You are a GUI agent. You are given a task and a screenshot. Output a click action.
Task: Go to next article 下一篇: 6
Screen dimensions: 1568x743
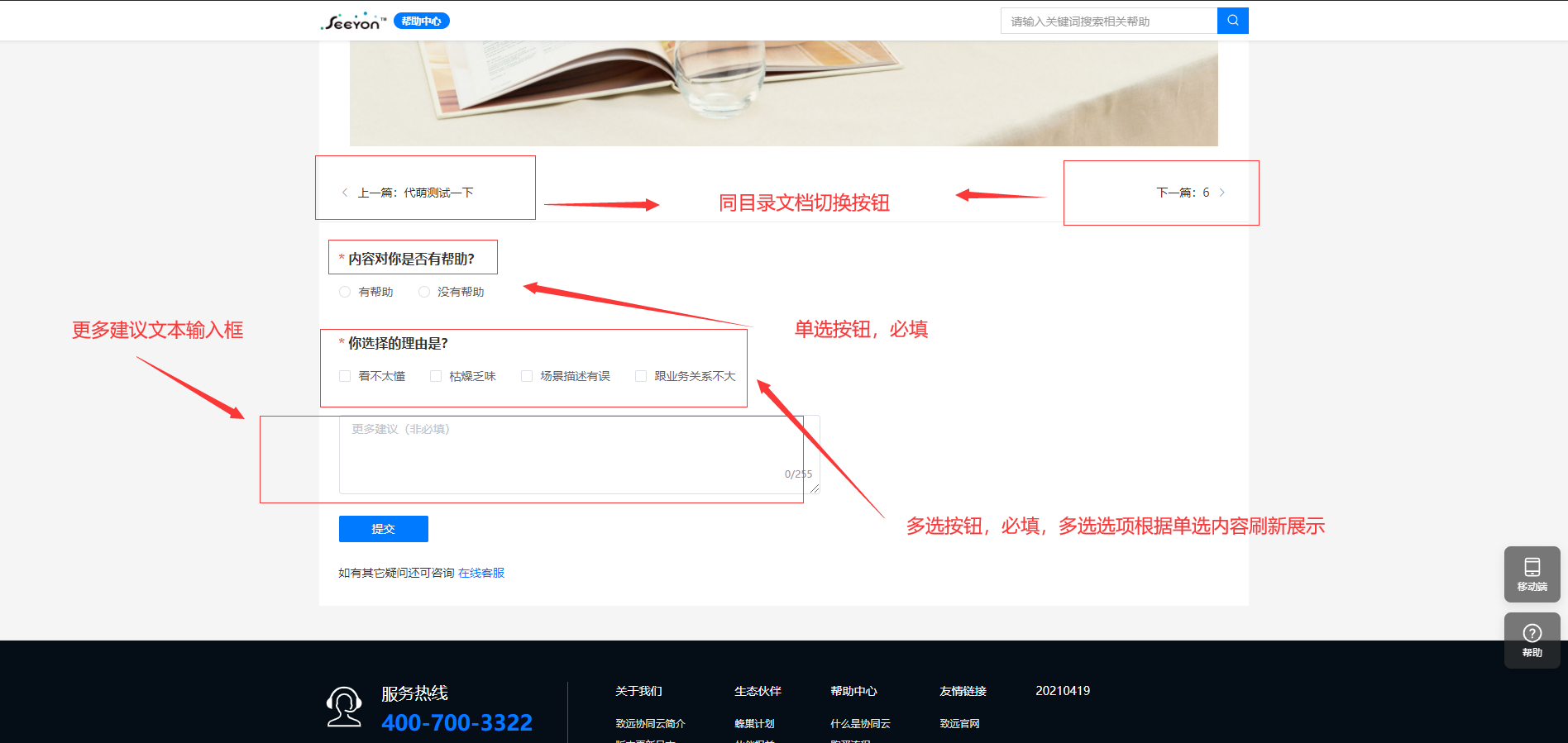(1191, 193)
